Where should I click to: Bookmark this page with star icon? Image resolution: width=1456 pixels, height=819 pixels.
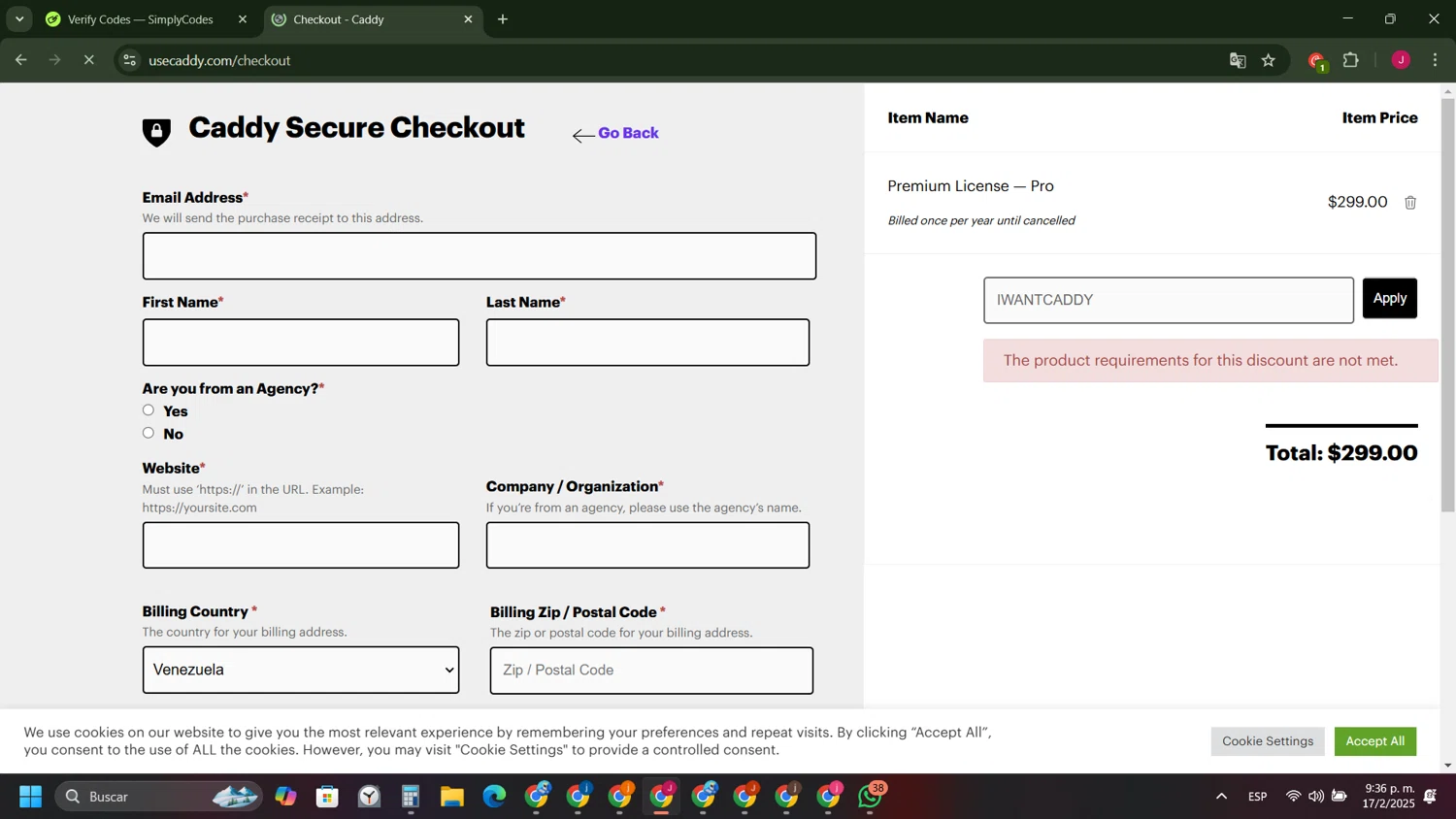(x=1269, y=60)
